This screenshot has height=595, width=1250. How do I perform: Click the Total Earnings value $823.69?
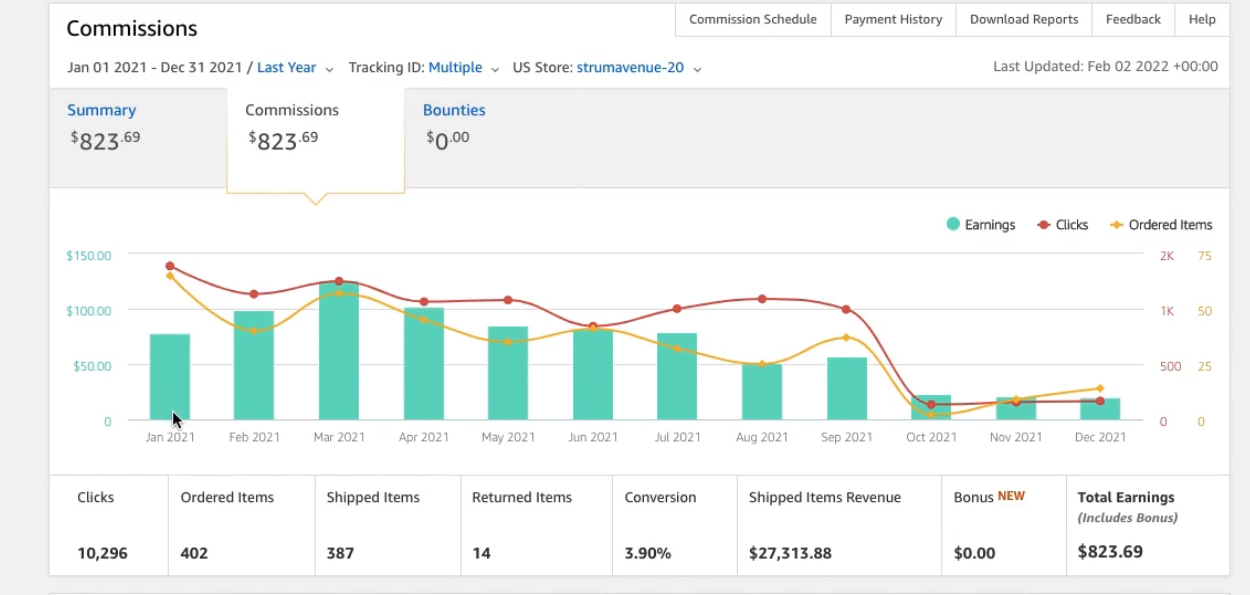point(1110,552)
